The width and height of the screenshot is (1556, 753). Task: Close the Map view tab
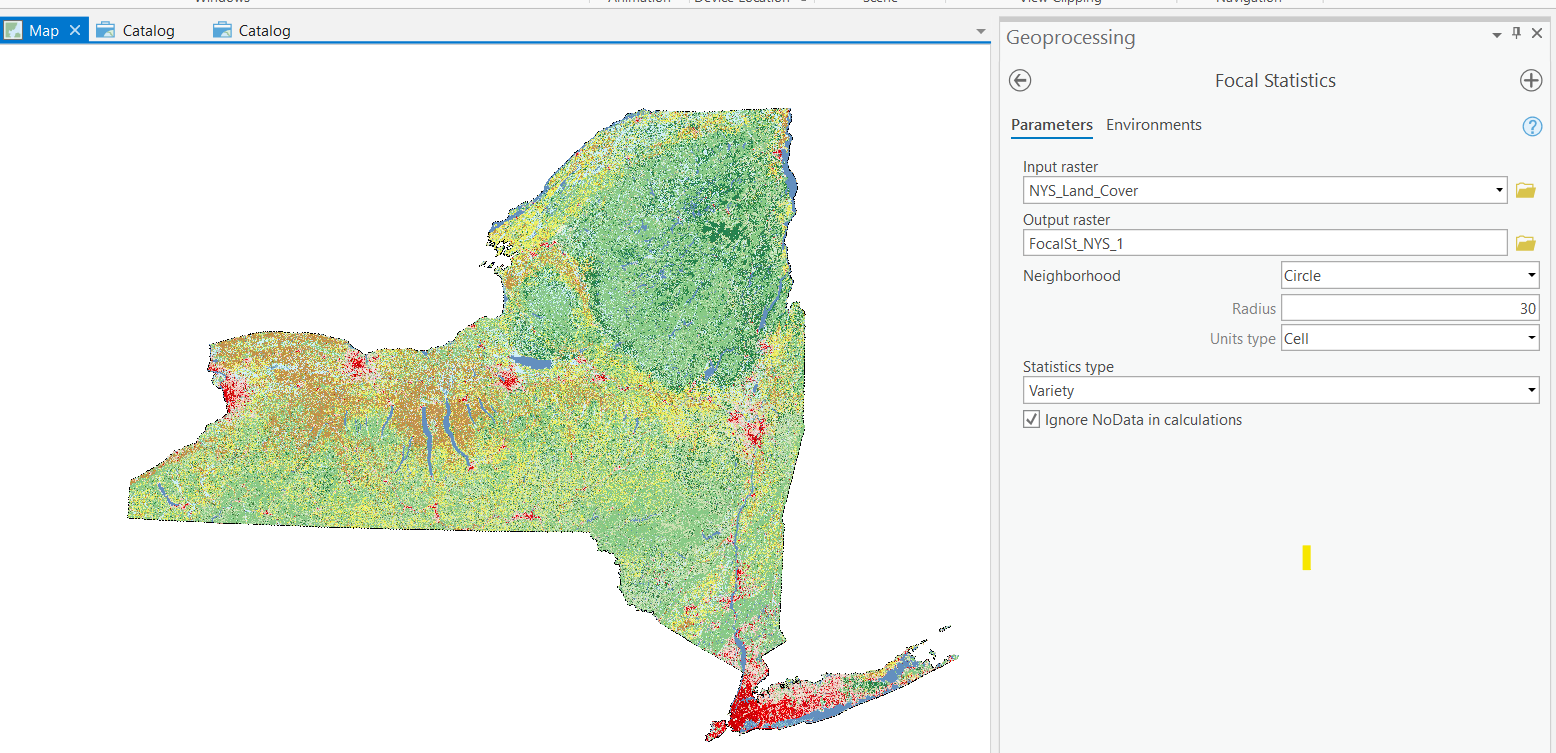pos(75,31)
